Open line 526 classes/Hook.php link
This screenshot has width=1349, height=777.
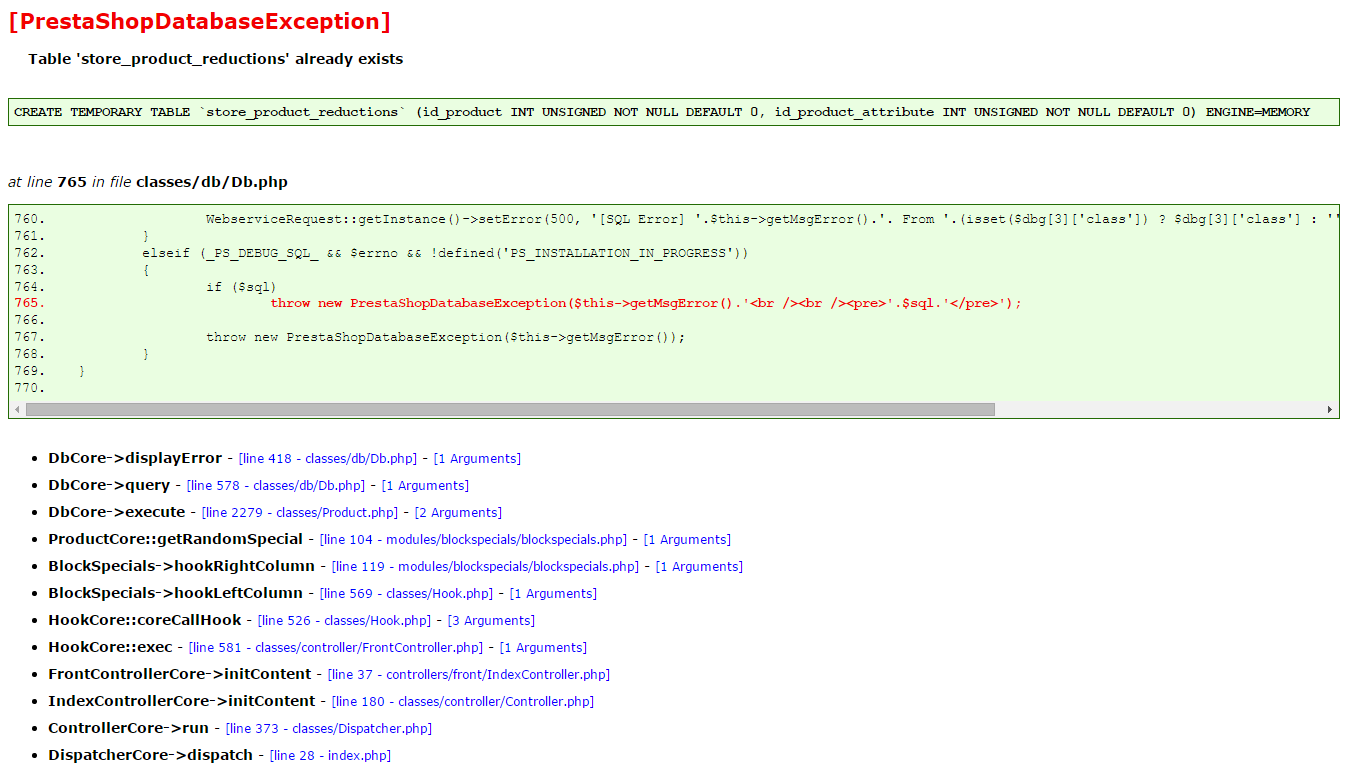coord(344,621)
